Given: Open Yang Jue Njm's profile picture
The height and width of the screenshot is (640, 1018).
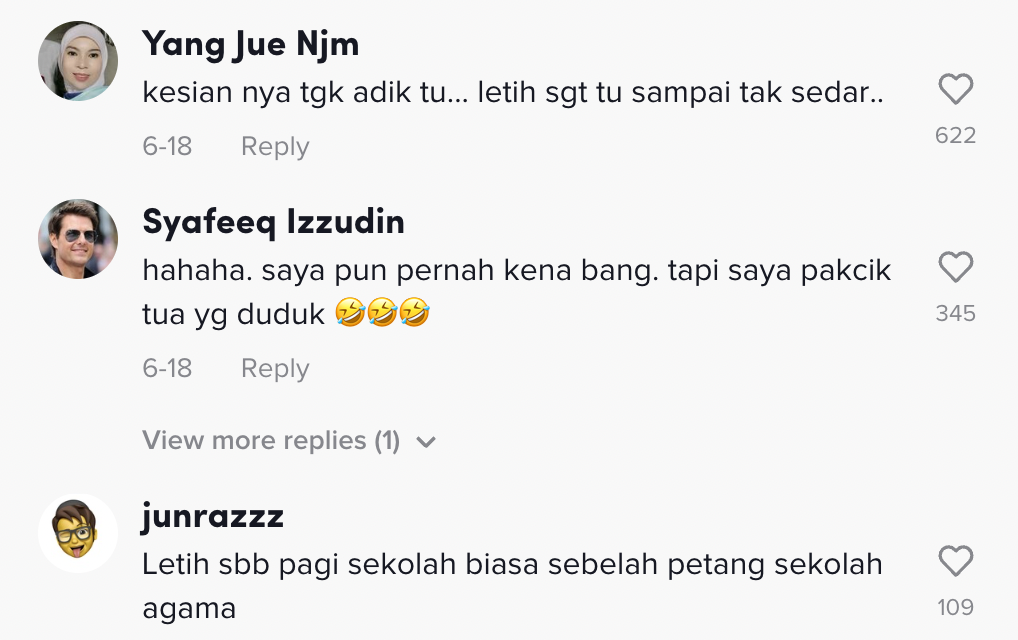Looking at the screenshot, I should click(78, 61).
